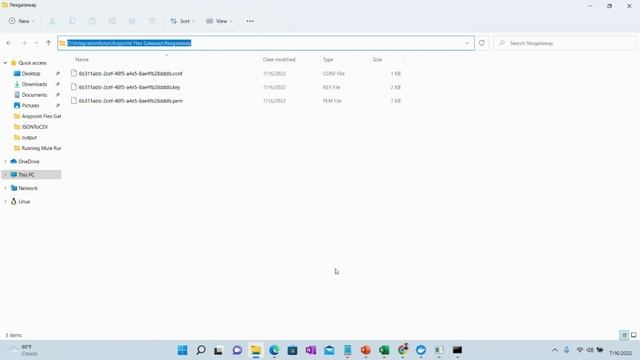Screen dimensions: 640x360
Task: Click the Cut icon in toolbar
Action: 52,21
